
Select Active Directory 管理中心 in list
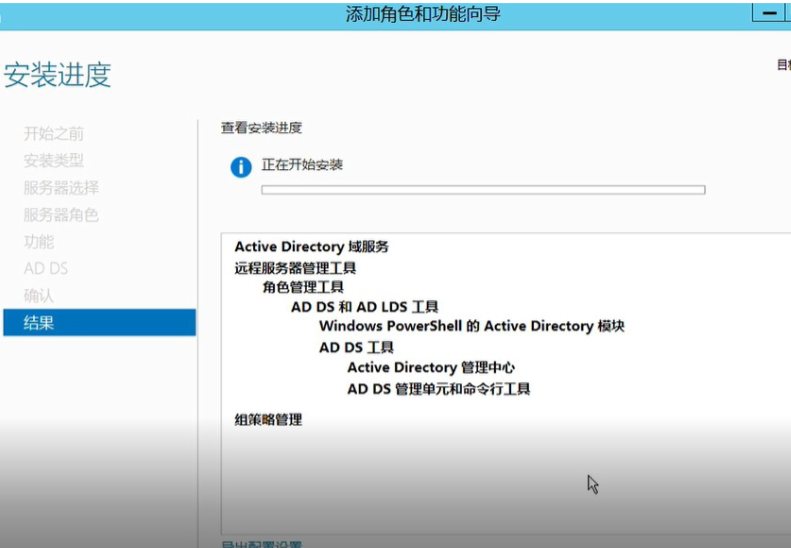430,368
